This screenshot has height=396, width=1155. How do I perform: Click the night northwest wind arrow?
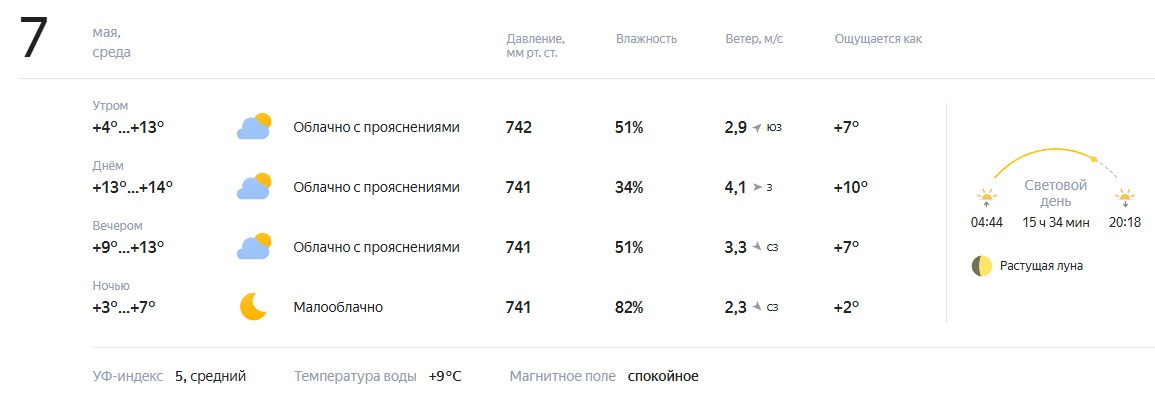tap(756, 307)
